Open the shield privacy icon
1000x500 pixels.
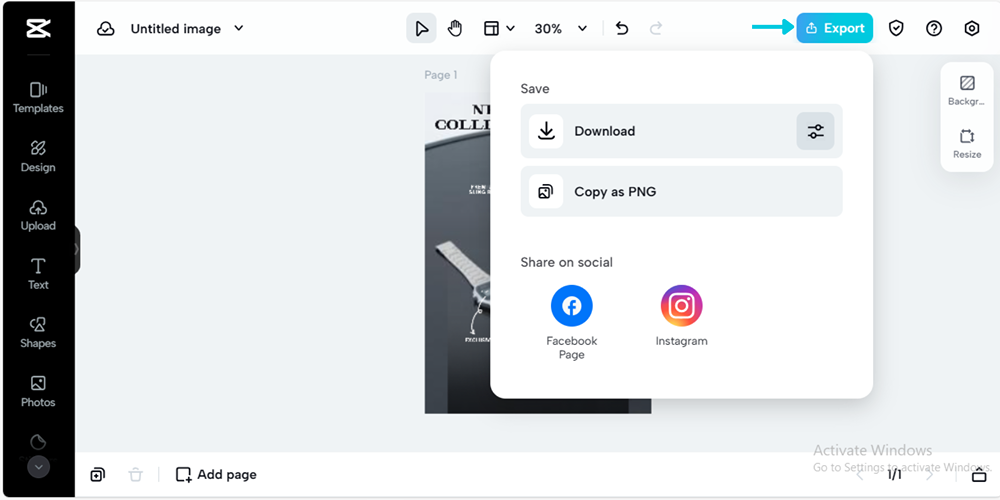(x=896, y=29)
